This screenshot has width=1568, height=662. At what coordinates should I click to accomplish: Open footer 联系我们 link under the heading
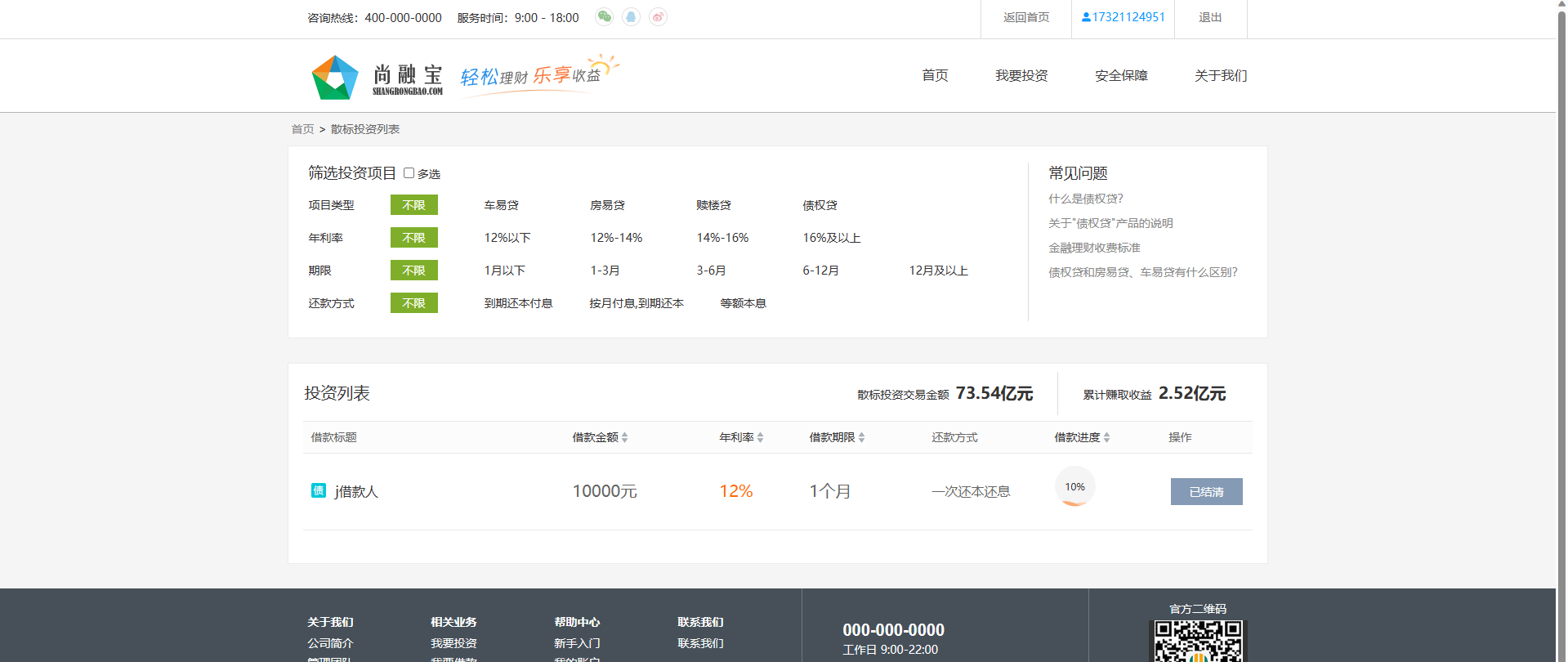coord(700,643)
